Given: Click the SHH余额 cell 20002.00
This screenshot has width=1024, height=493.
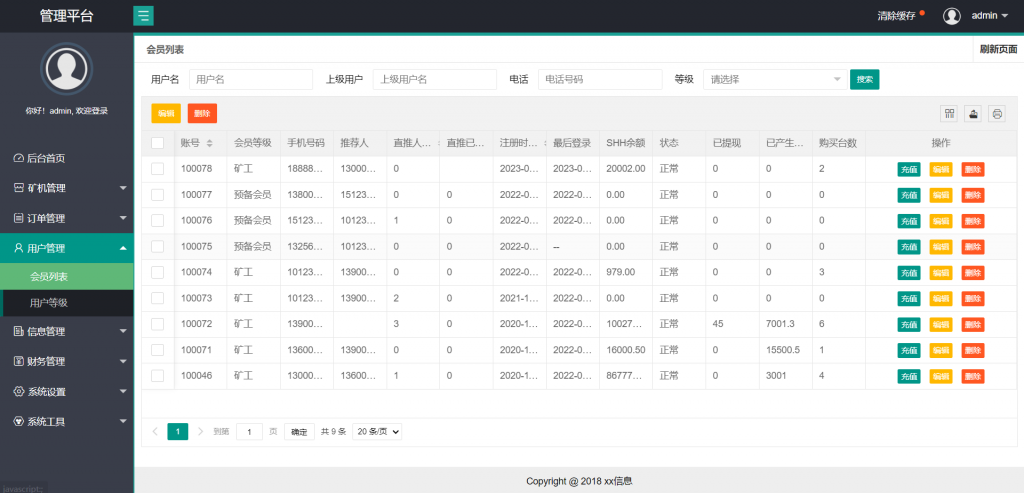Looking at the screenshot, I should (x=626, y=168).
